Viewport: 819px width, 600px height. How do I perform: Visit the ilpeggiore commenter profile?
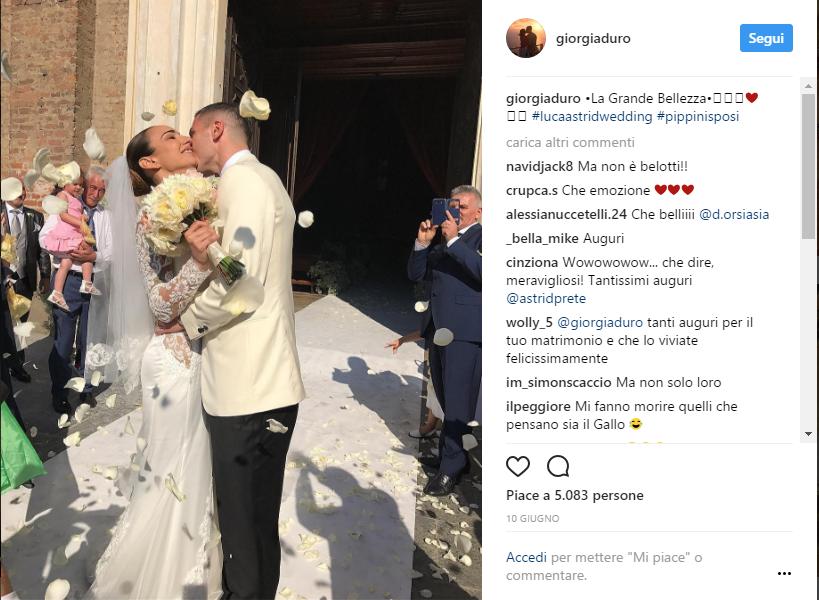[x=538, y=406]
